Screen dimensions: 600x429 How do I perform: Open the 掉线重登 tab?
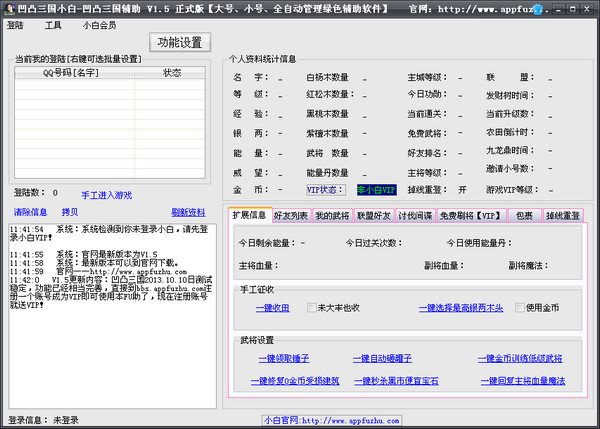click(563, 216)
